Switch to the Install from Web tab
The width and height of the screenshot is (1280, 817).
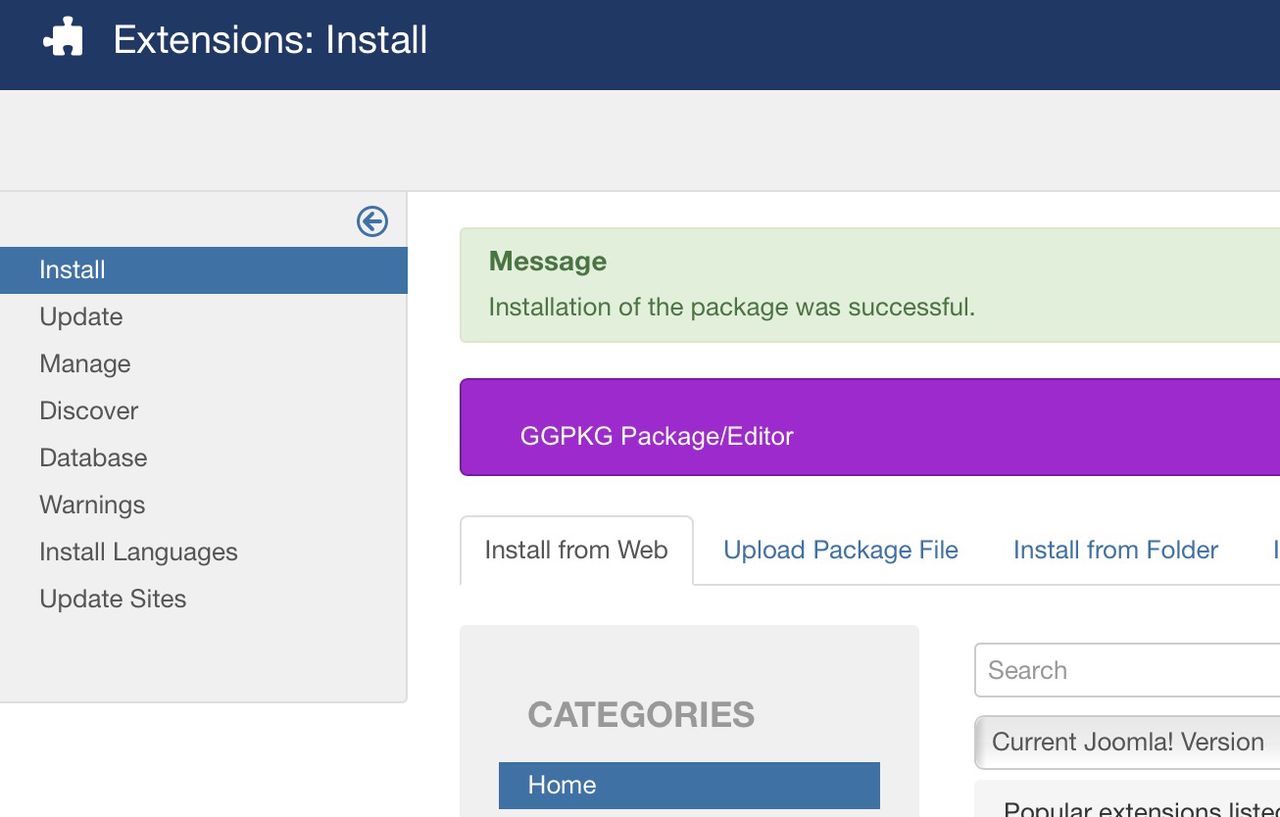click(x=576, y=550)
